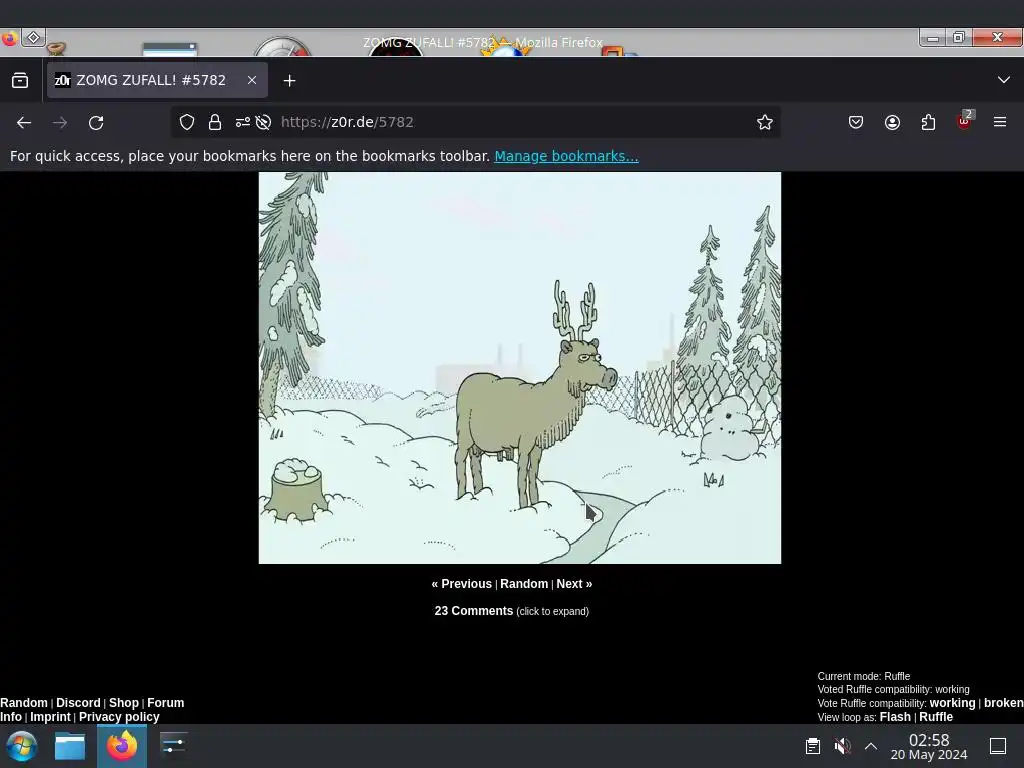Image resolution: width=1024 pixels, height=768 pixels.
Task: Open Firefox account menu
Action: (892, 122)
